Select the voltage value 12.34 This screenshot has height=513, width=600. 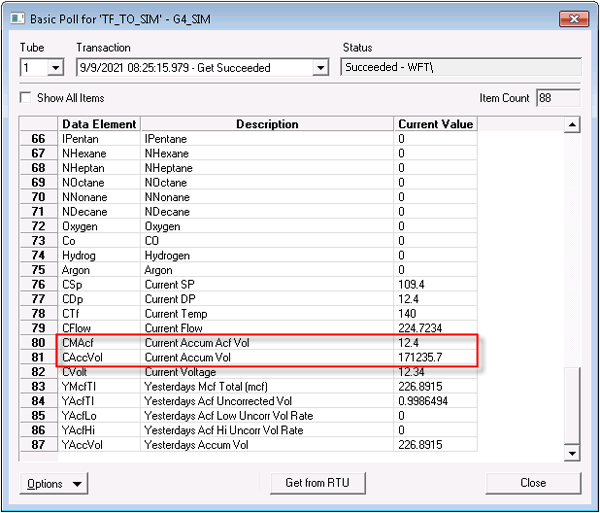435,371
